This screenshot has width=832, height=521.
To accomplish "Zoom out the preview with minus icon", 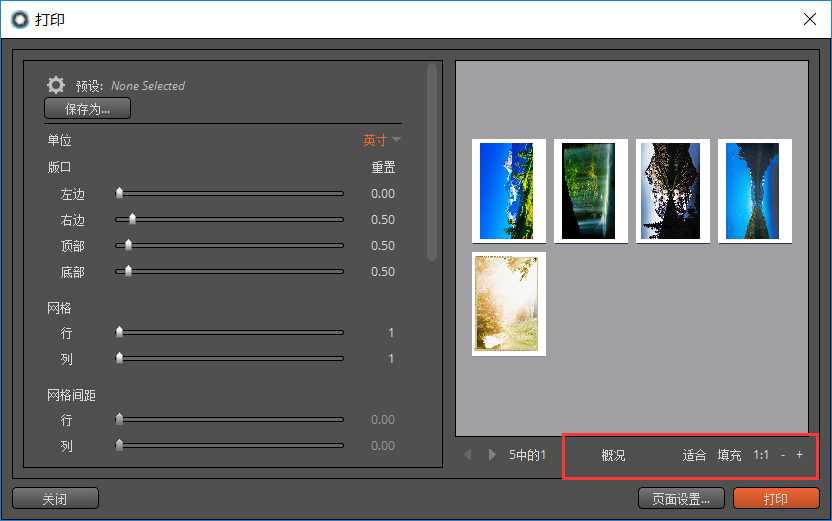I will click(x=783, y=455).
